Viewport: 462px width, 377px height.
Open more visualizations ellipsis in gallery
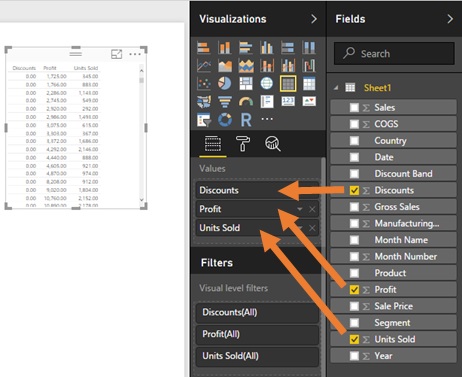coord(267,119)
